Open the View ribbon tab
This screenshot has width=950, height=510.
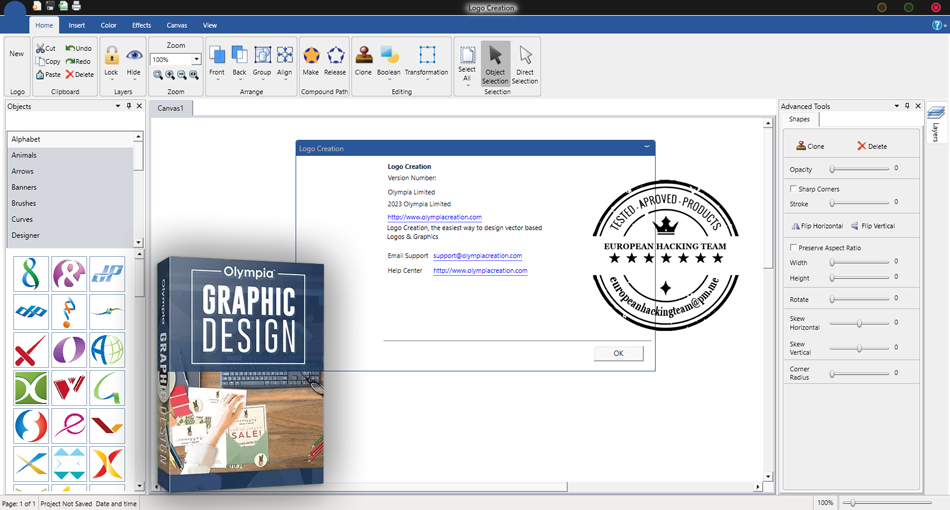click(210, 25)
